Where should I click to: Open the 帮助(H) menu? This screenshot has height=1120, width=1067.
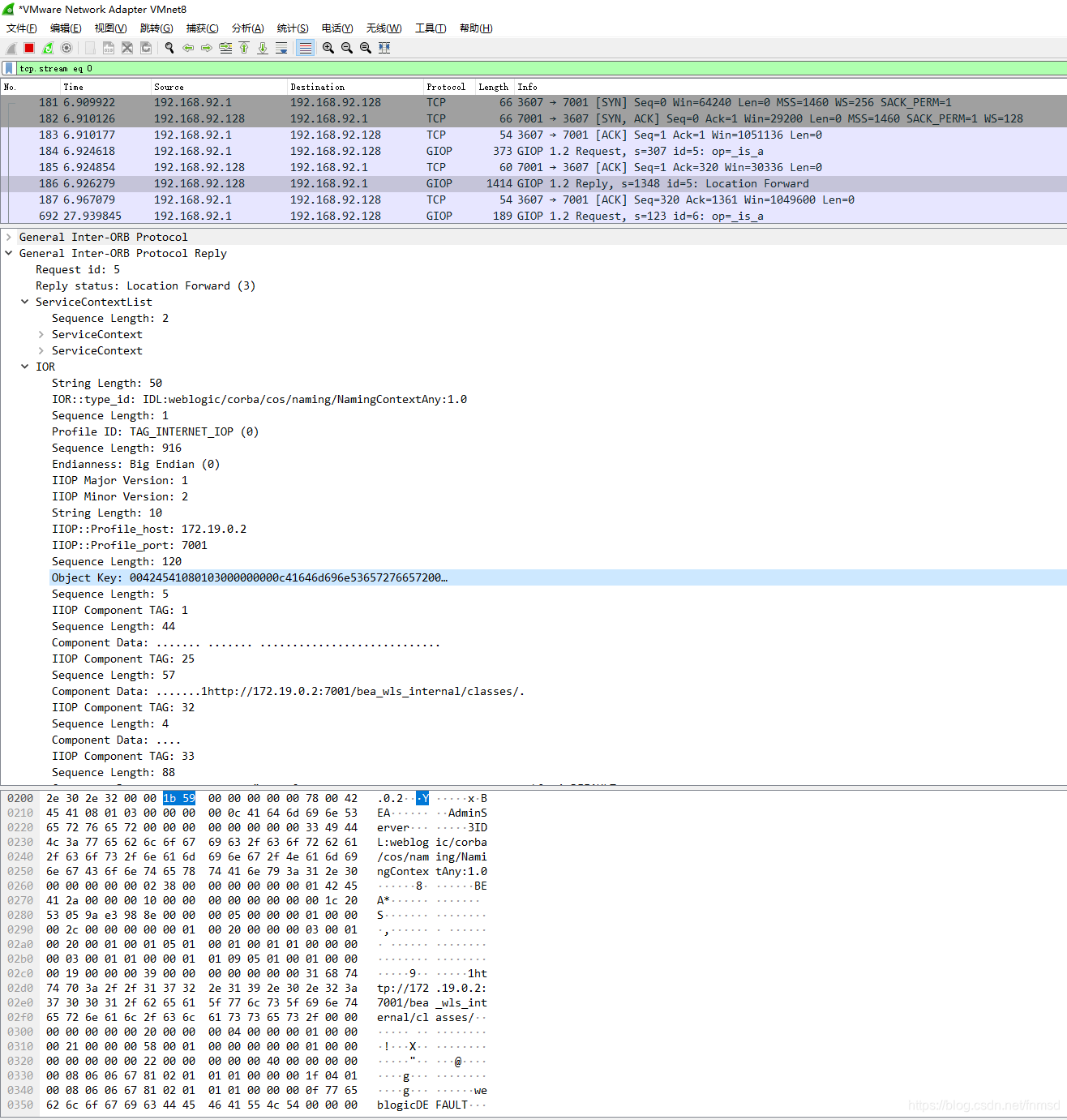(x=476, y=28)
